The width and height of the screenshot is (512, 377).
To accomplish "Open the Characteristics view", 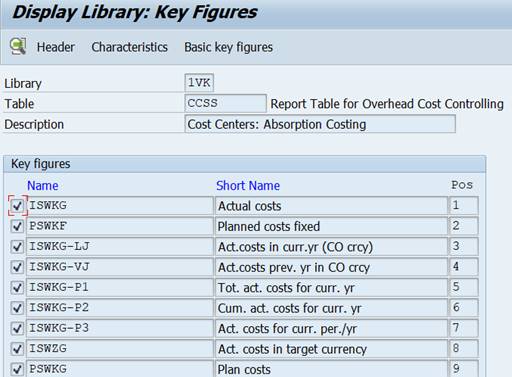I will click(x=130, y=47).
